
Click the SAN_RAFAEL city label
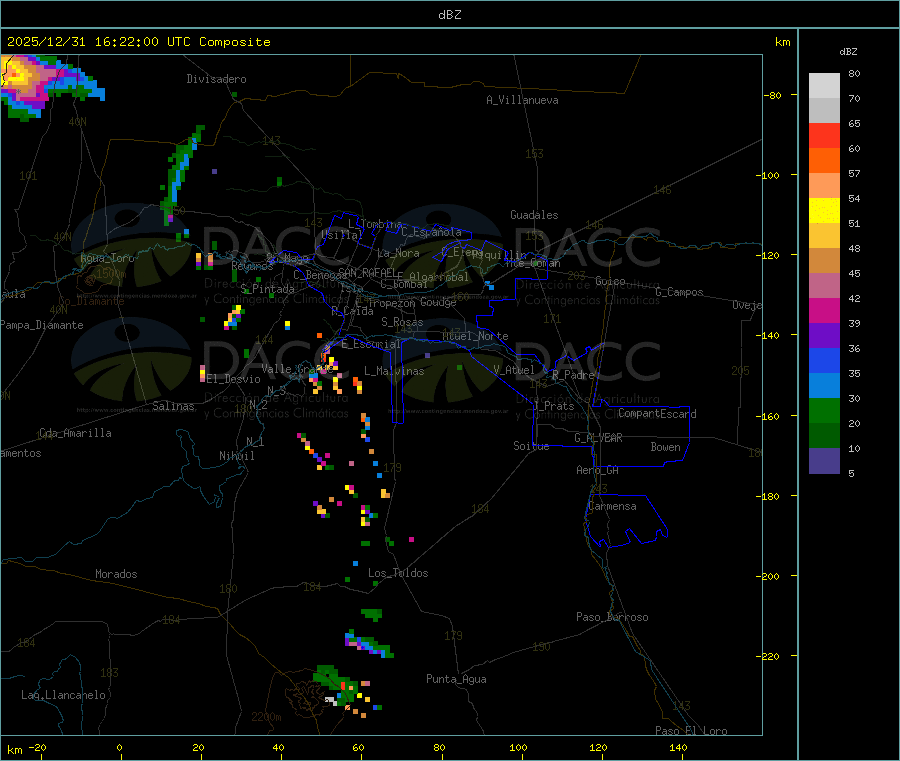(x=367, y=272)
